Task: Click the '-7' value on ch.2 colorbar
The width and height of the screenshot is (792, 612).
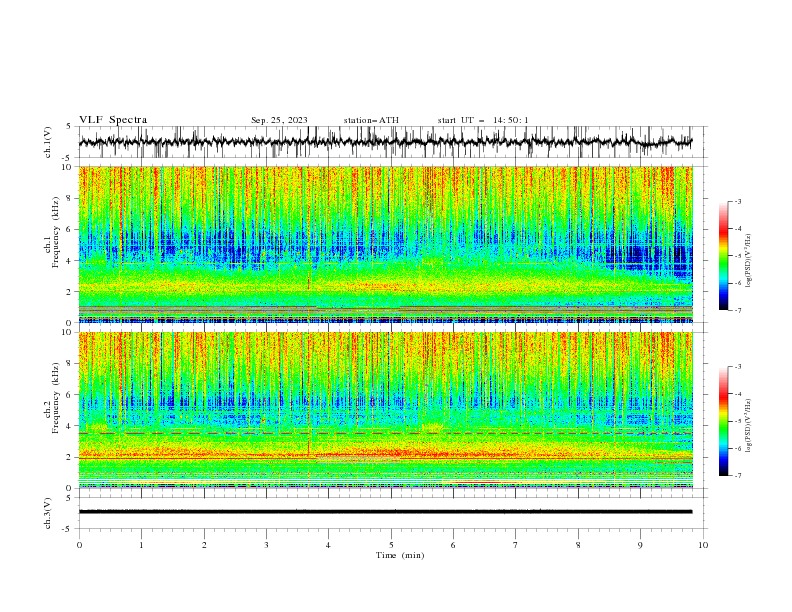Action: 737,475
